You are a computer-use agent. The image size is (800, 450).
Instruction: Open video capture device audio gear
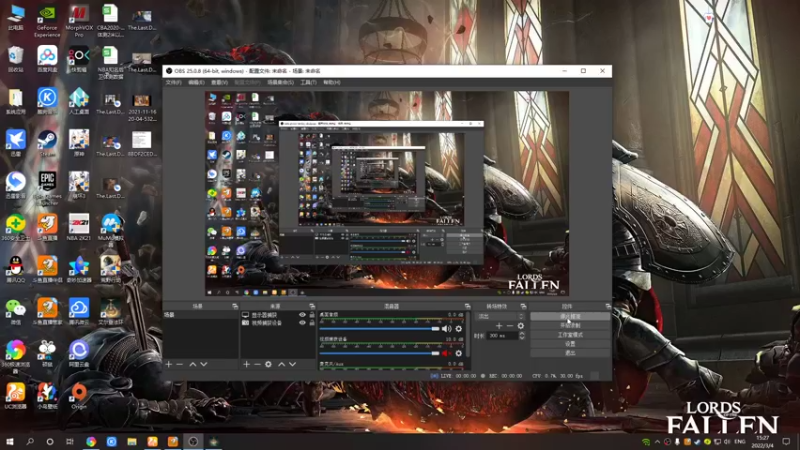coord(459,353)
